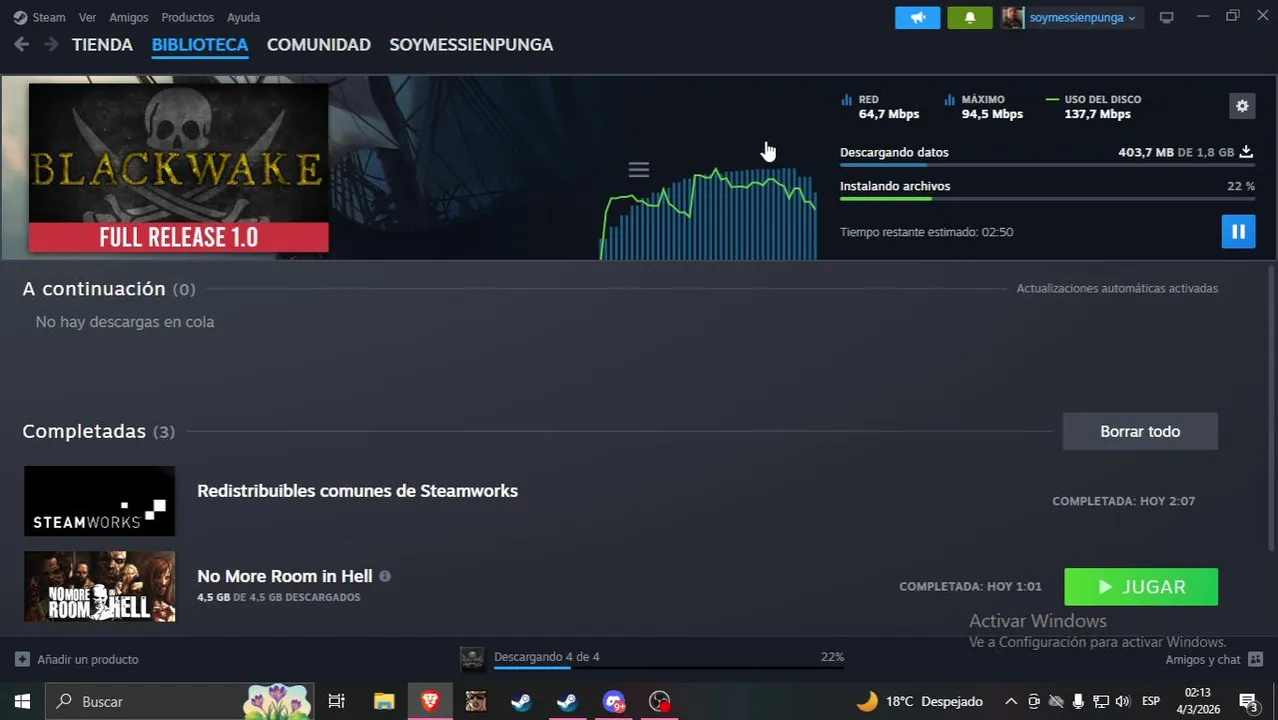The image size is (1278, 720).
Task: Open Steam announcements megaphone button
Action: point(918,18)
